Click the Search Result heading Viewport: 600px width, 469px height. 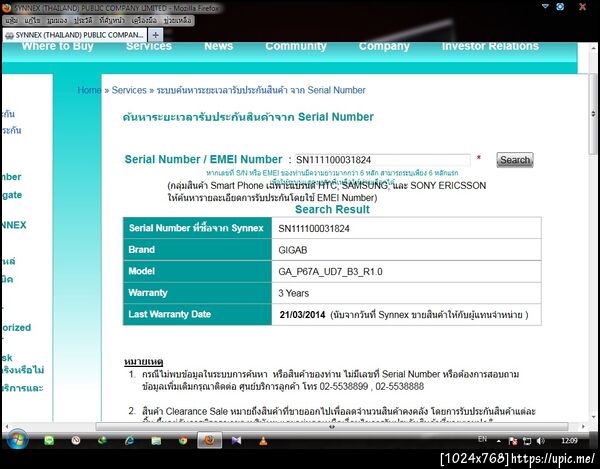tap(332, 210)
